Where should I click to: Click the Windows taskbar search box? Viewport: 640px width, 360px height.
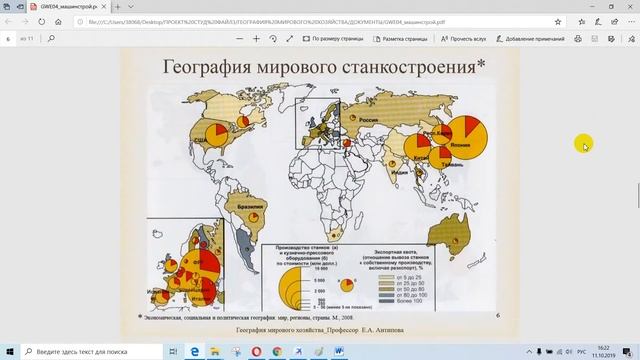pyautogui.click(x=91, y=351)
